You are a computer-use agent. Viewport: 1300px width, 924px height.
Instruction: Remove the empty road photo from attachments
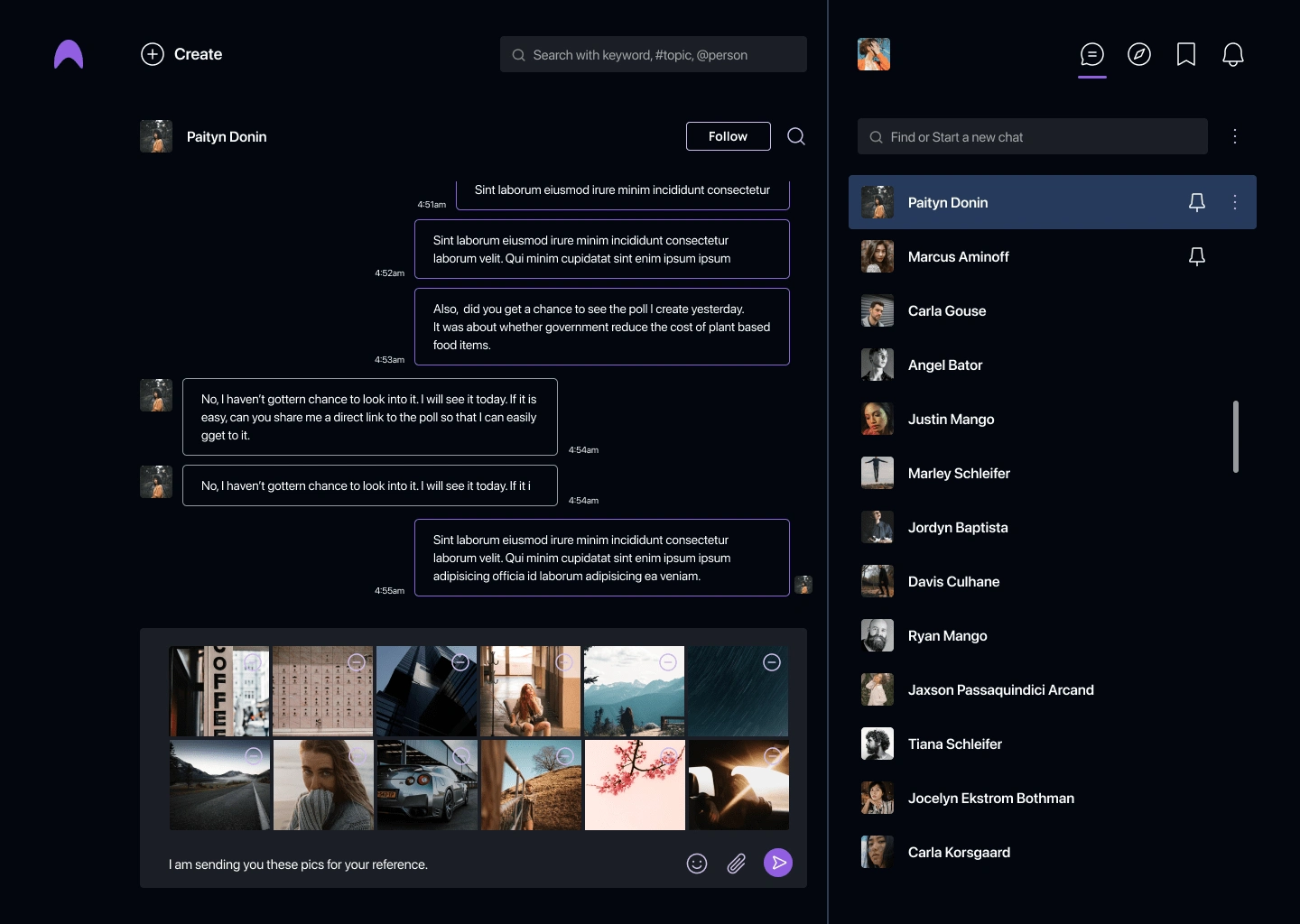254,756
